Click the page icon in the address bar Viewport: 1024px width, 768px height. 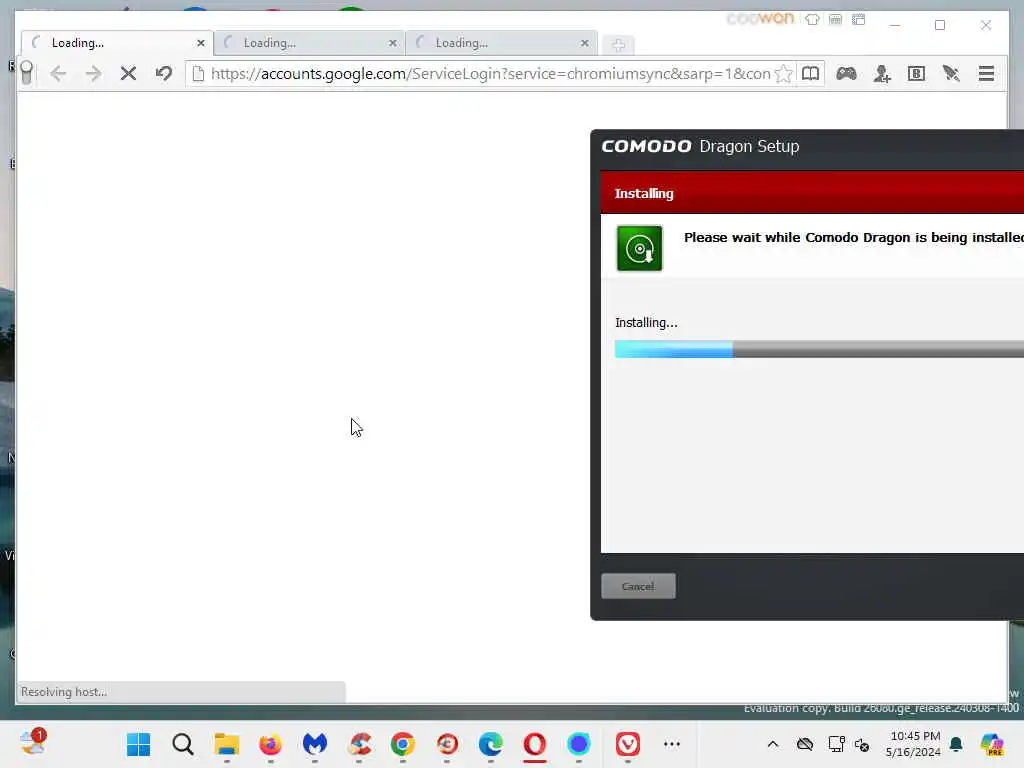tap(198, 74)
